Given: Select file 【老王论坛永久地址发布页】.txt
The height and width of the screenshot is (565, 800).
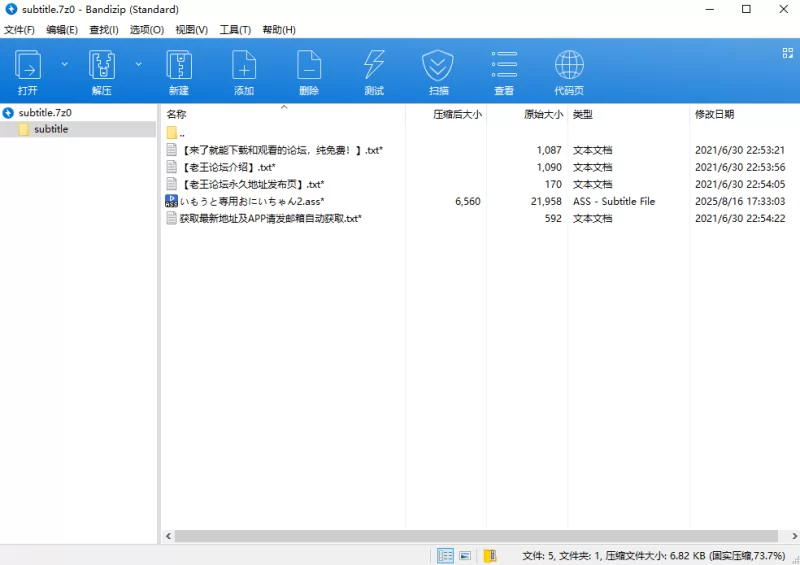Looking at the screenshot, I should pyautogui.click(x=252, y=184).
